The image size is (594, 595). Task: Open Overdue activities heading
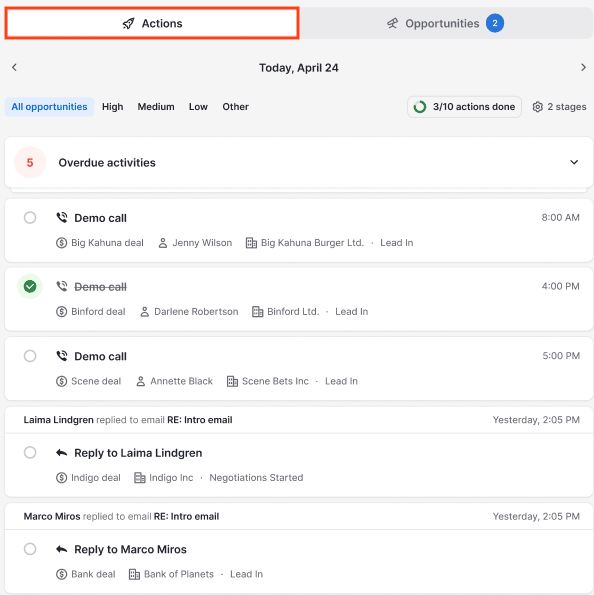click(107, 162)
